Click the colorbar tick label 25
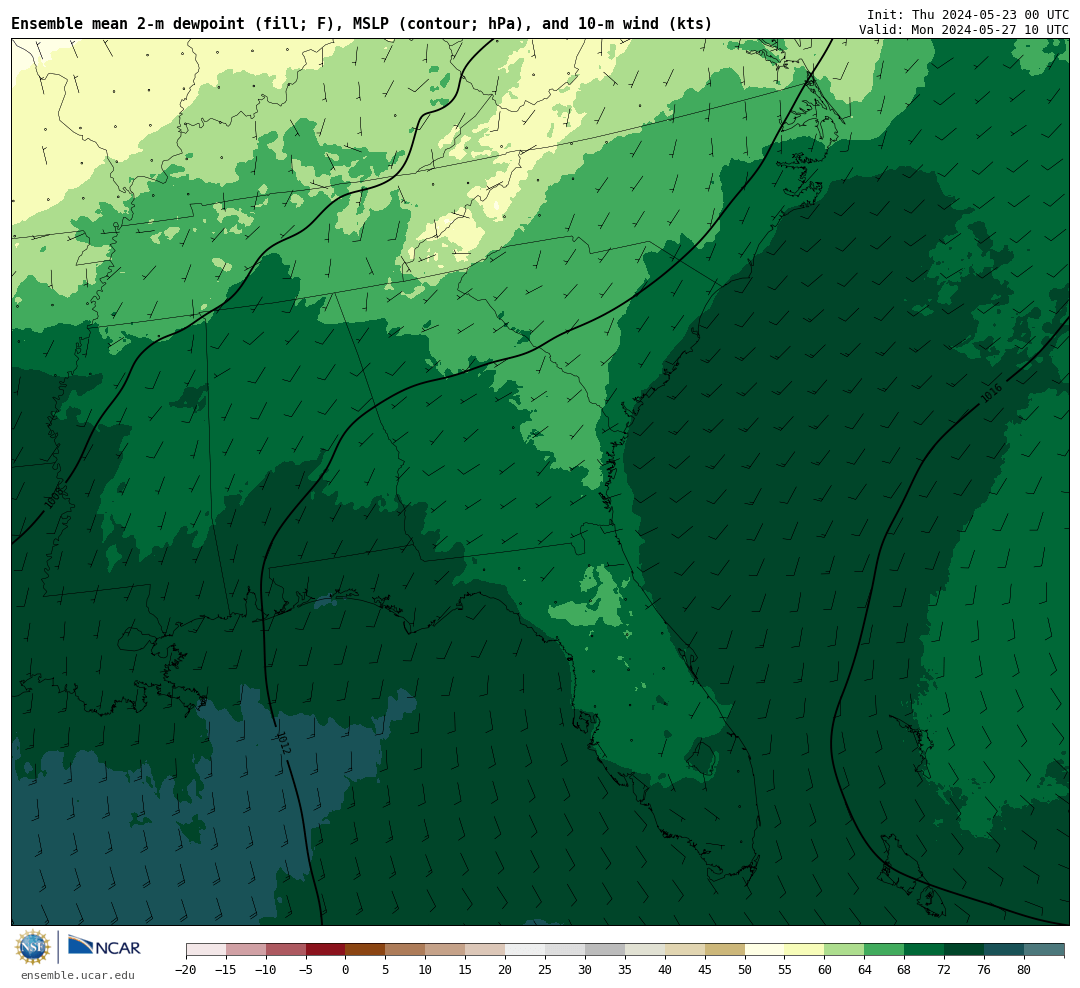The width and height of the screenshot is (1080, 988). pyautogui.click(x=545, y=970)
